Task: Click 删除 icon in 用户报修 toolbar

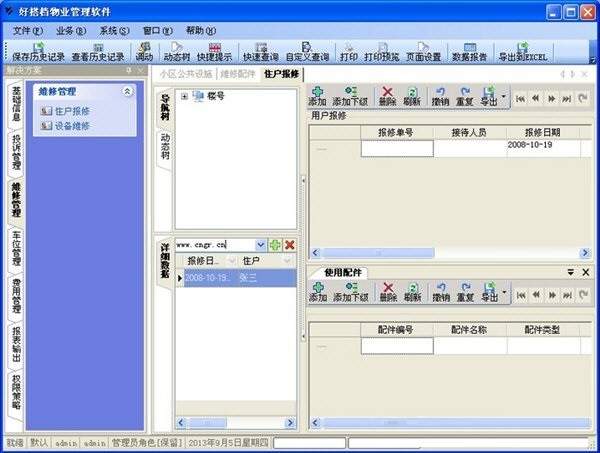Action: (x=387, y=96)
